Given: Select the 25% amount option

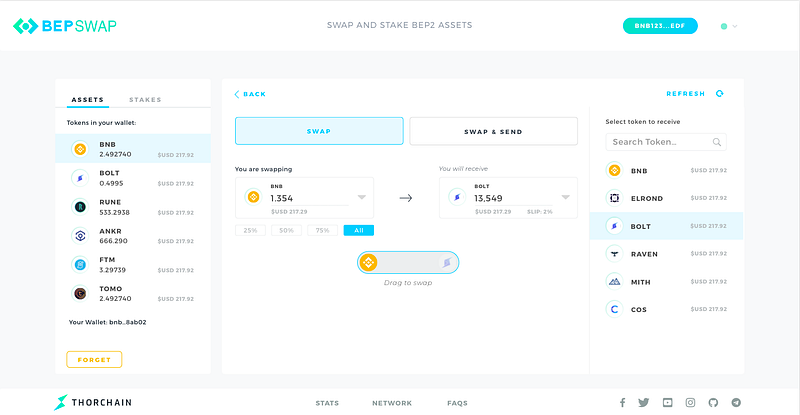Looking at the screenshot, I should [250, 230].
